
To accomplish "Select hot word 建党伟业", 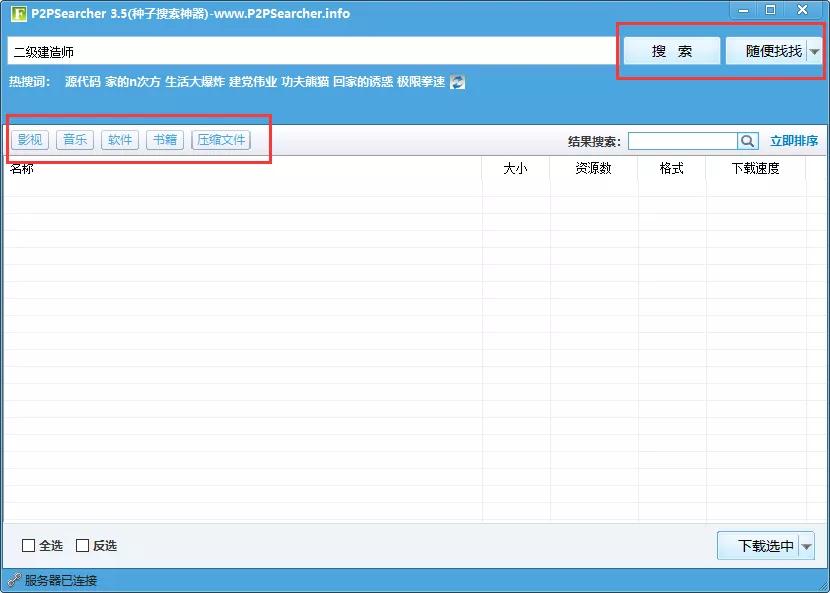I will point(253,82).
